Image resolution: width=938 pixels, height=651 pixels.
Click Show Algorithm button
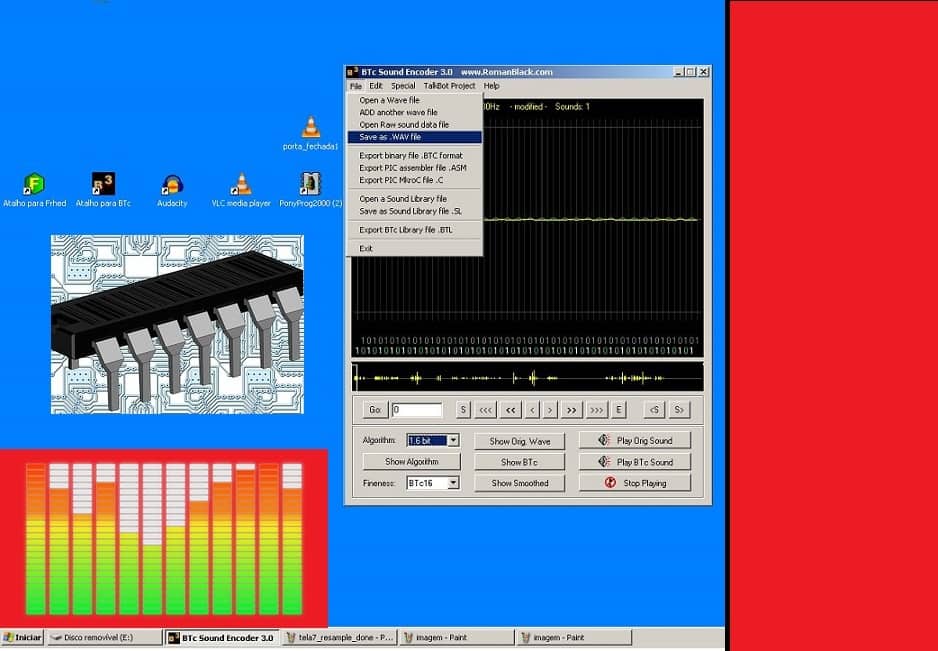point(412,462)
